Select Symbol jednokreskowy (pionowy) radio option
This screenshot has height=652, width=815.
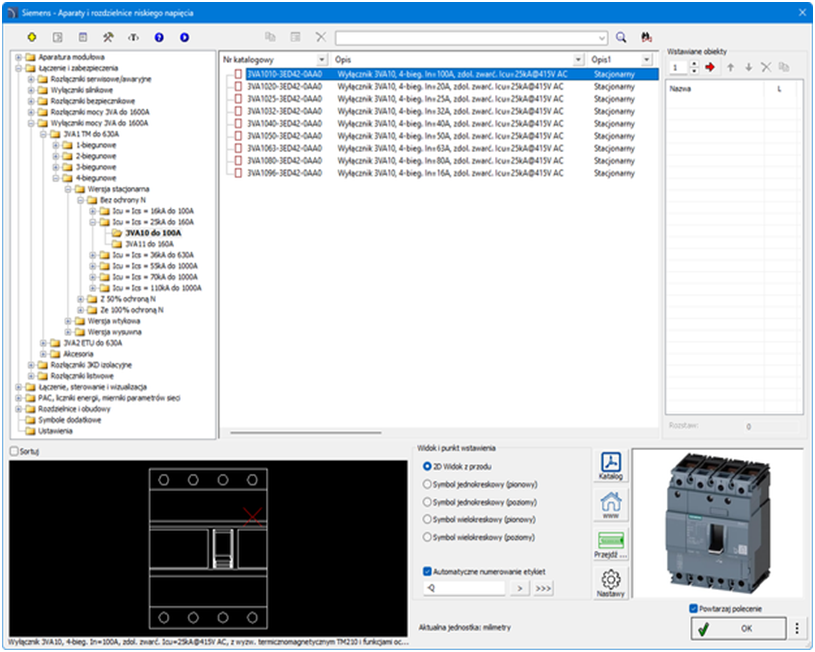tap(428, 484)
